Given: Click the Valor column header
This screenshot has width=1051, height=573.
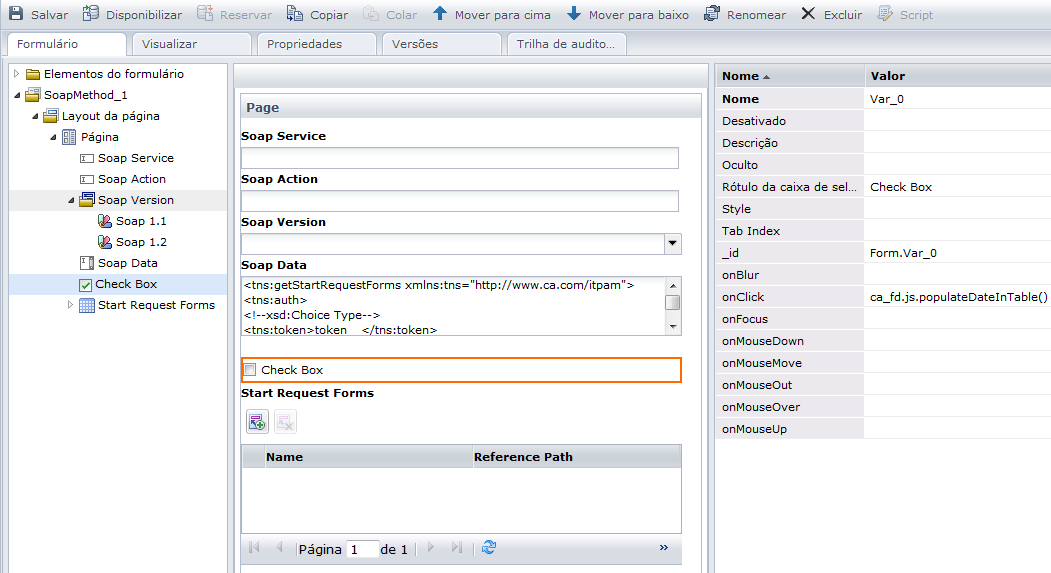Looking at the screenshot, I should (x=958, y=76).
